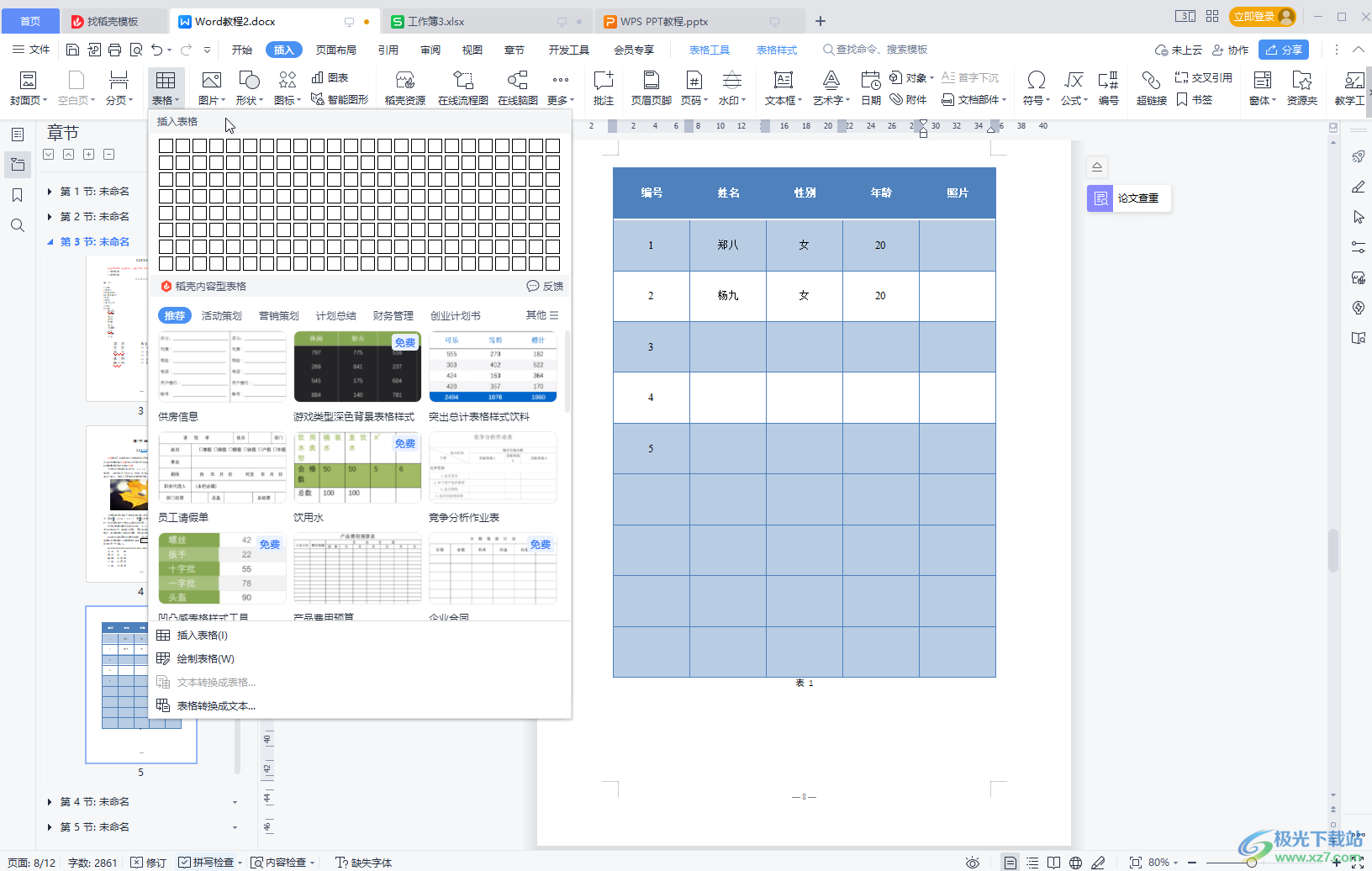Select 活动策划 template category

click(x=222, y=315)
